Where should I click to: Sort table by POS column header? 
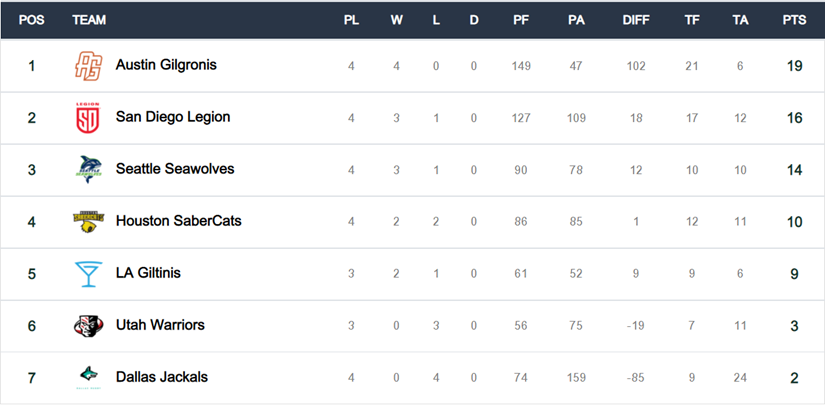pos(32,20)
